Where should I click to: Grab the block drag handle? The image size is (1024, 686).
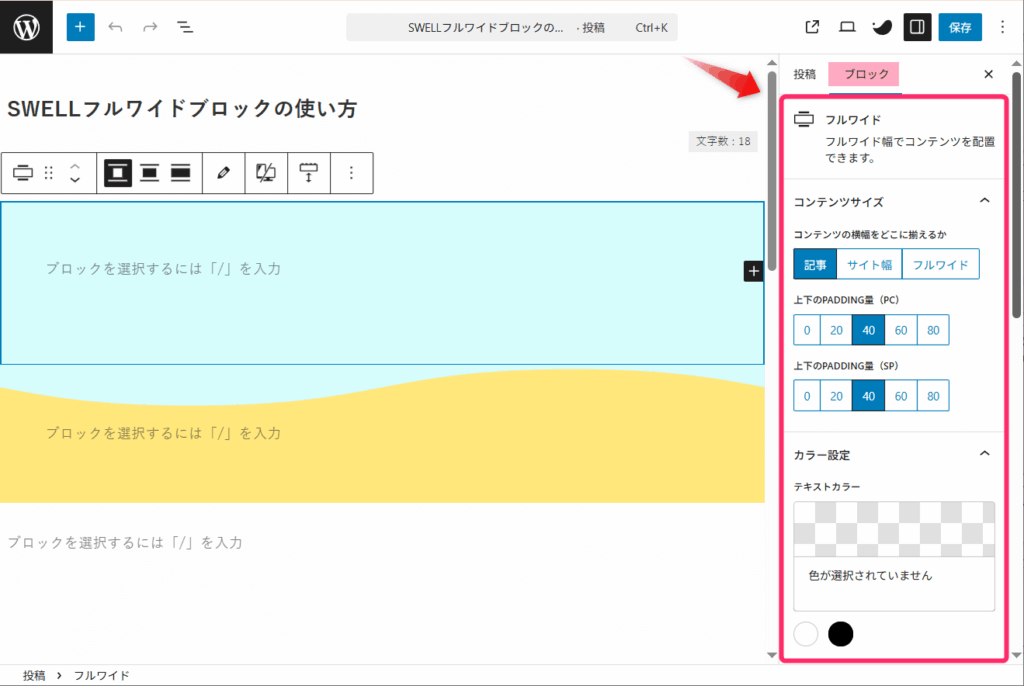pos(48,173)
